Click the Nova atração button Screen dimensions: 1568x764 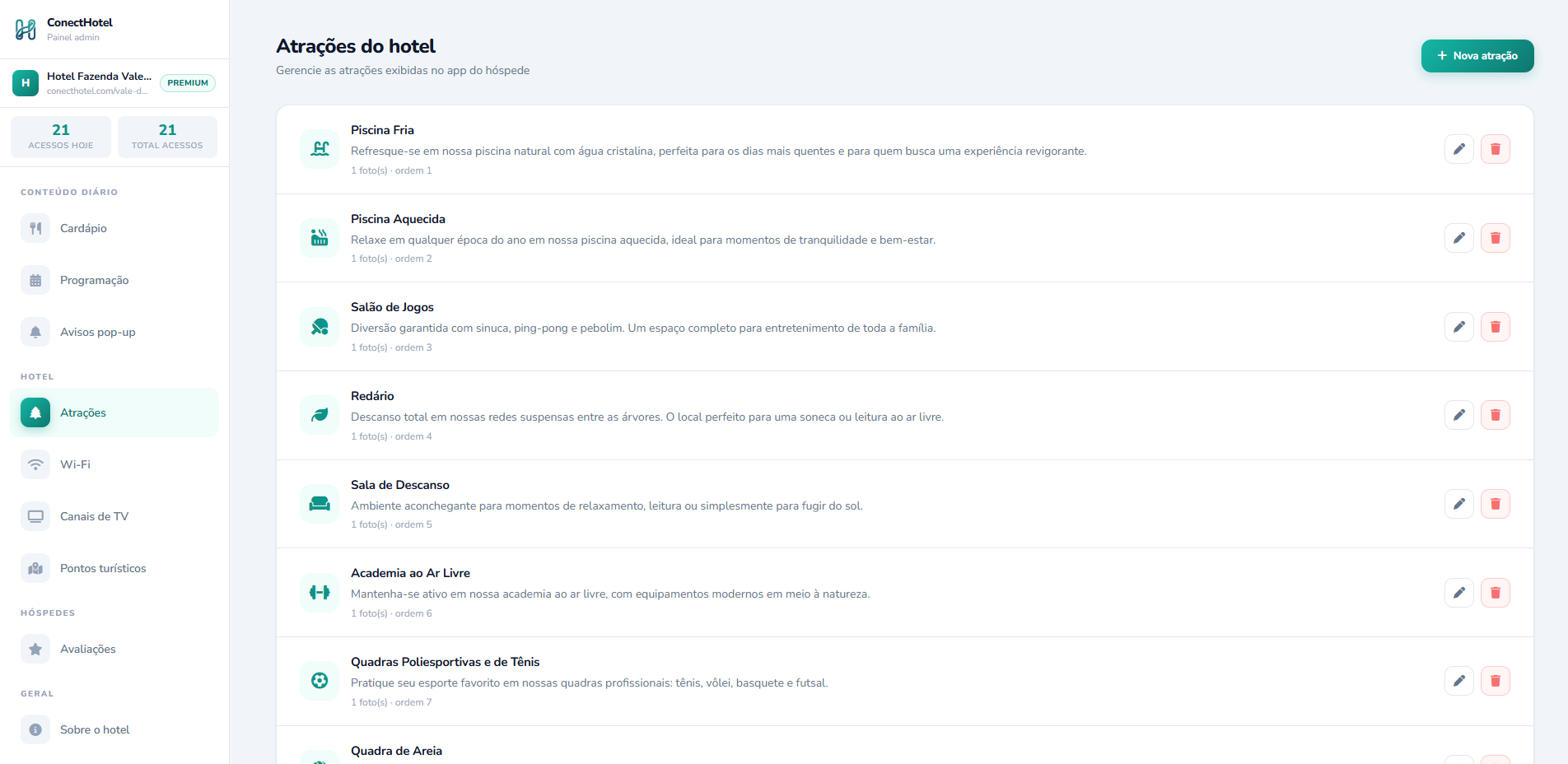(x=1477, y=56)
